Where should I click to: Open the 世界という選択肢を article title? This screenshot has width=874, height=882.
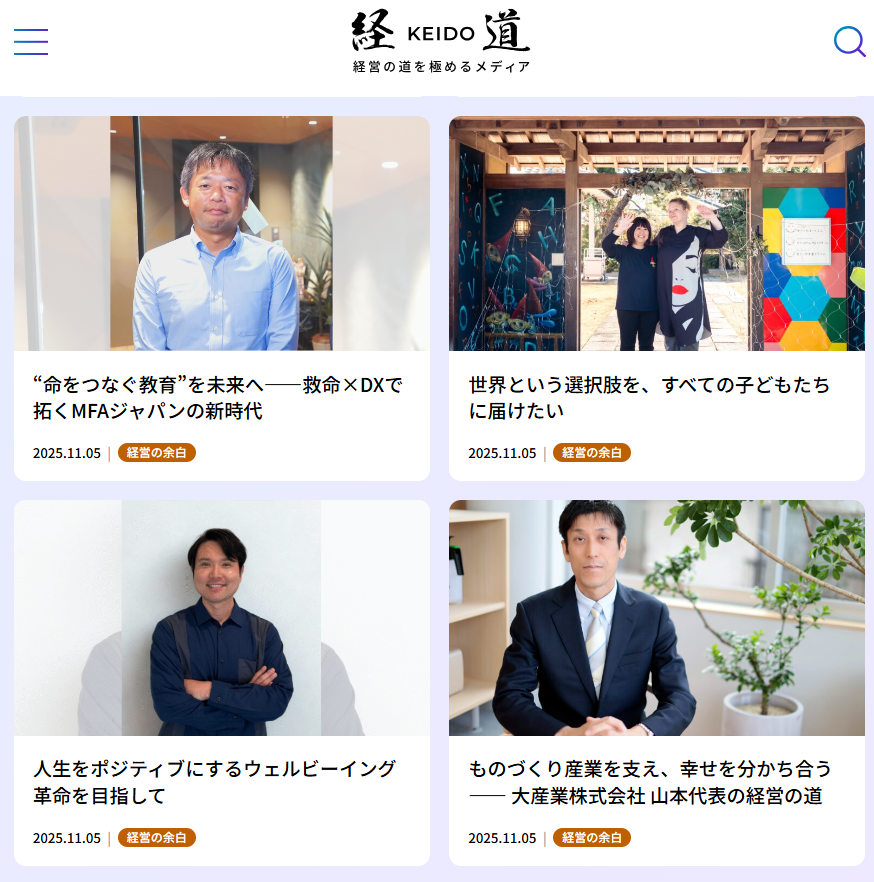click(x=649, y=398)
